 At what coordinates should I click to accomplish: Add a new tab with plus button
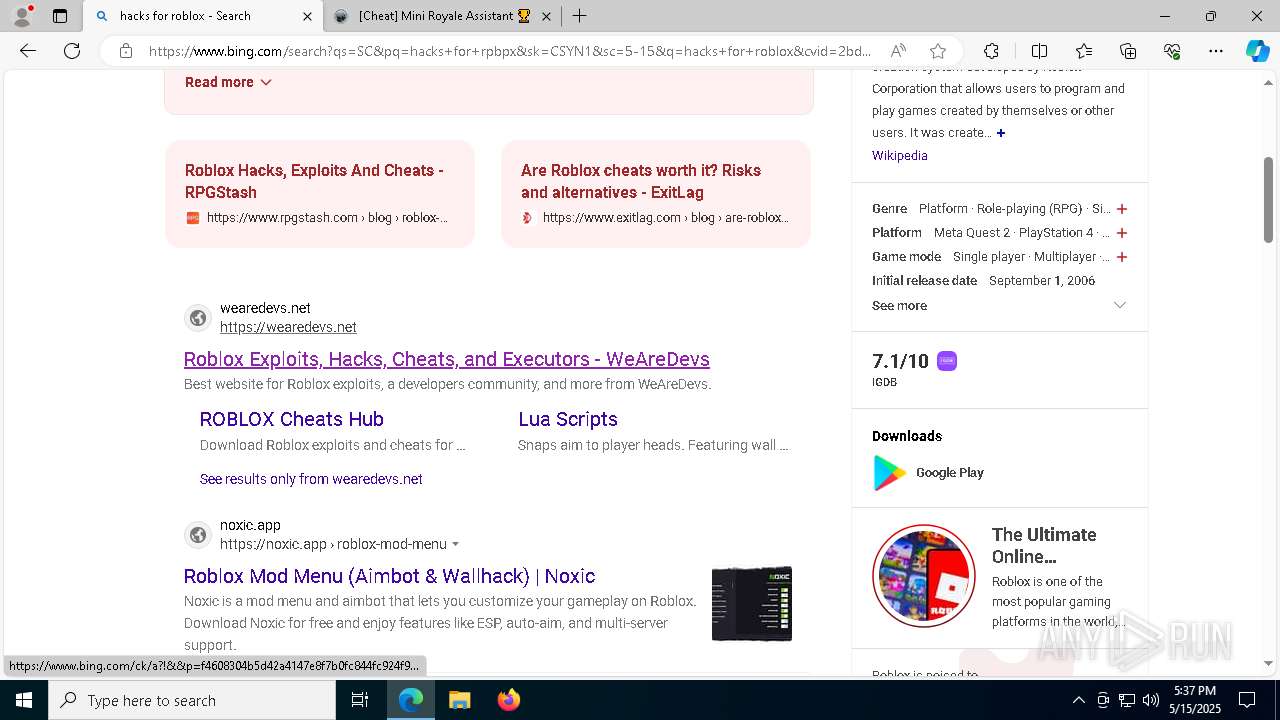pyautogui.click(x=579, y=16)
